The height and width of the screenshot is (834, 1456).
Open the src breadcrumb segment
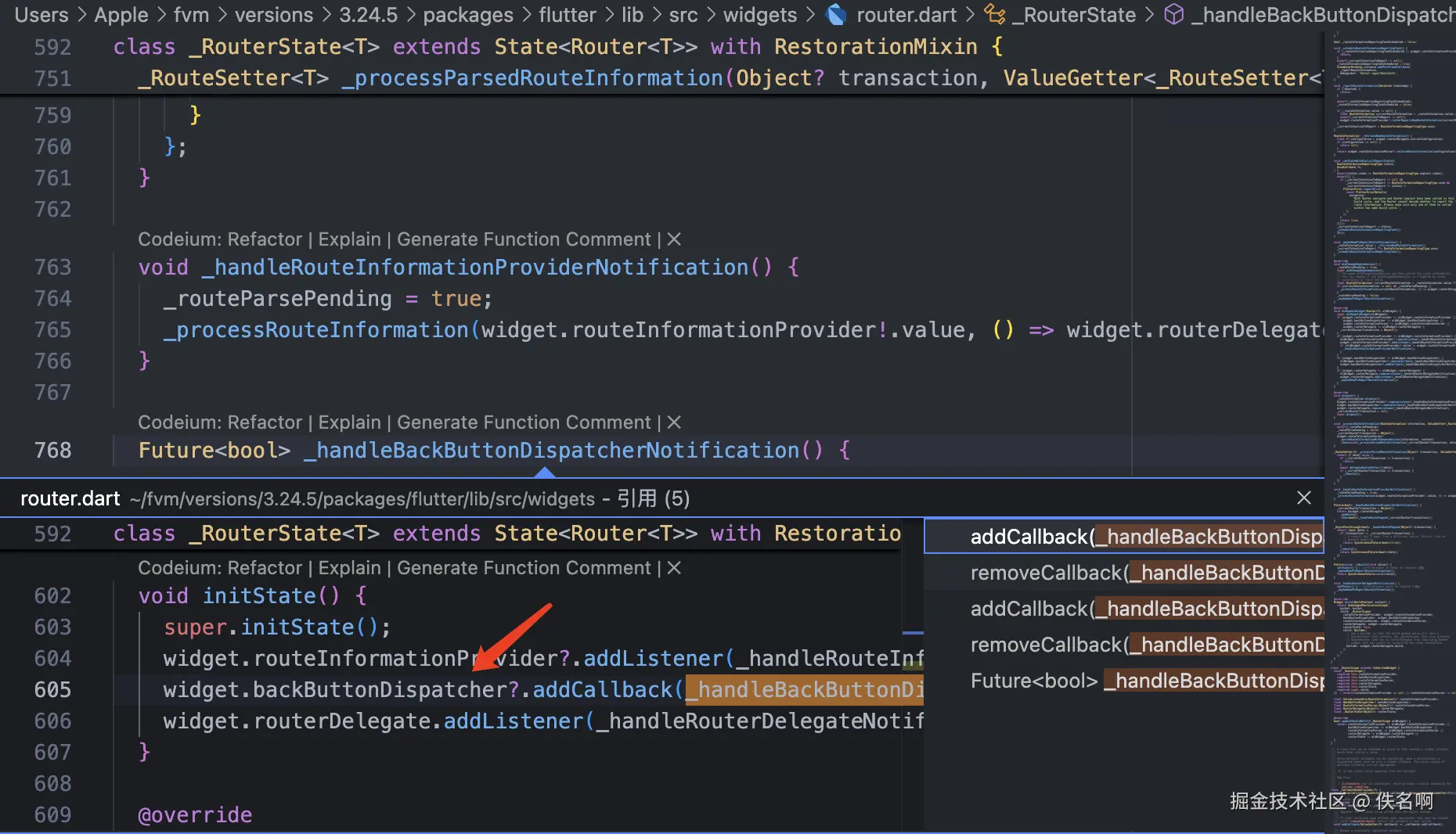(683, 15)
